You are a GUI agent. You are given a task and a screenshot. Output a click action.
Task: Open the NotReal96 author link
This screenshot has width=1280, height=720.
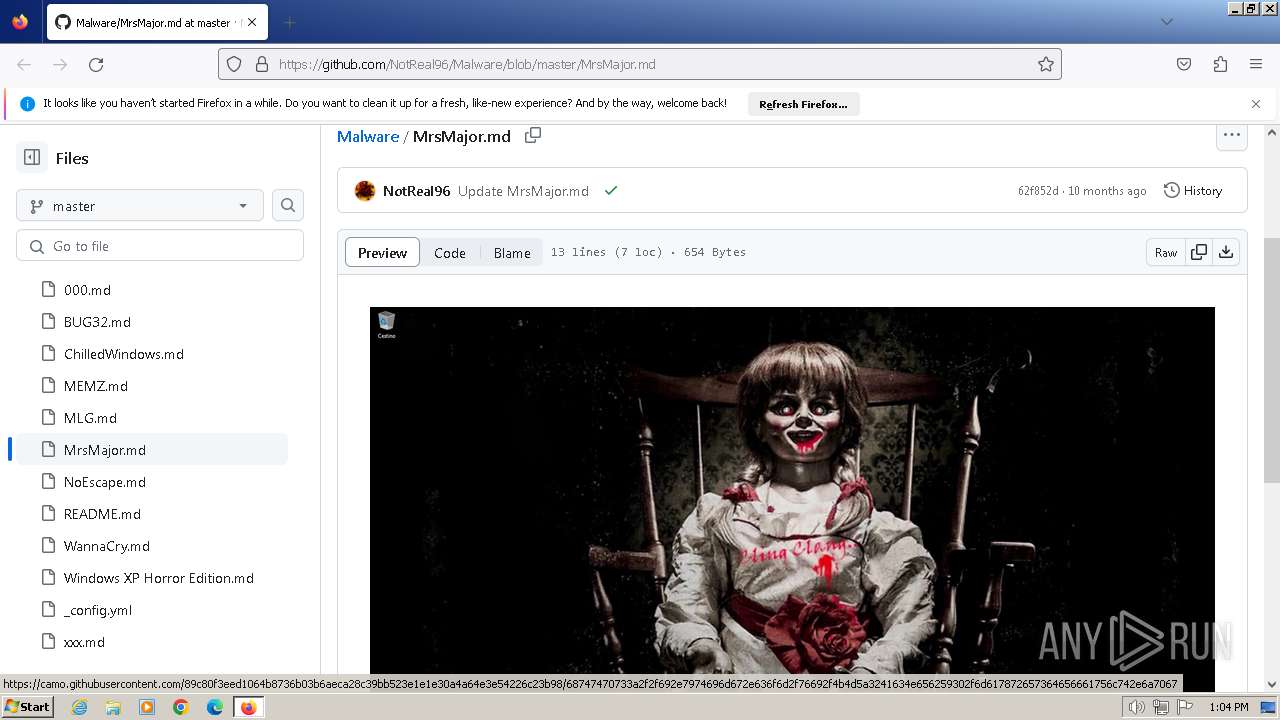(416, 190)
